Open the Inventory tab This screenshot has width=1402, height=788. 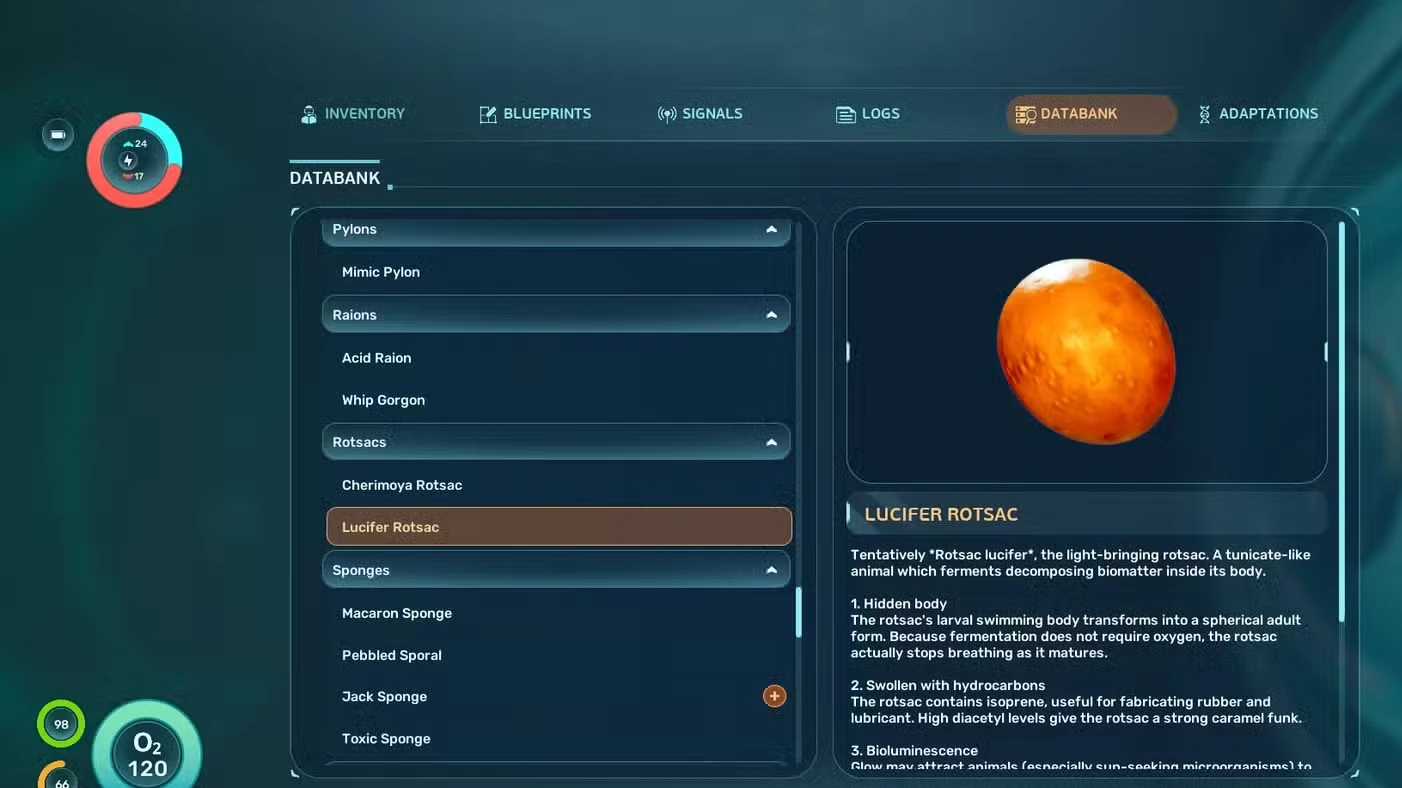(353, 114)
